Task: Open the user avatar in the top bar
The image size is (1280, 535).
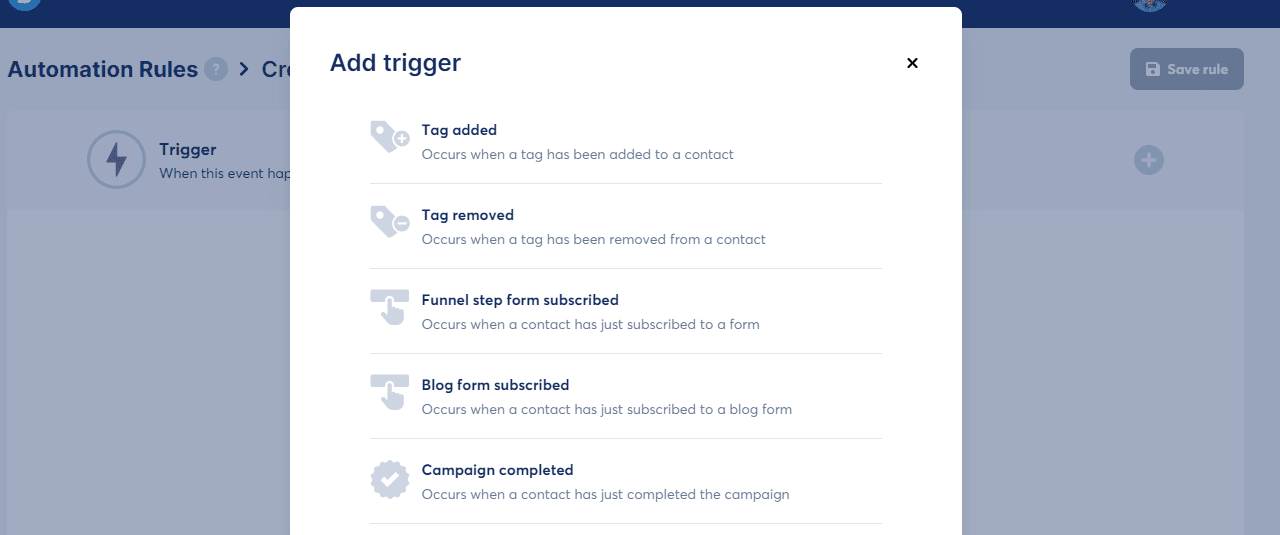Action: click(x=1150, y=4)
